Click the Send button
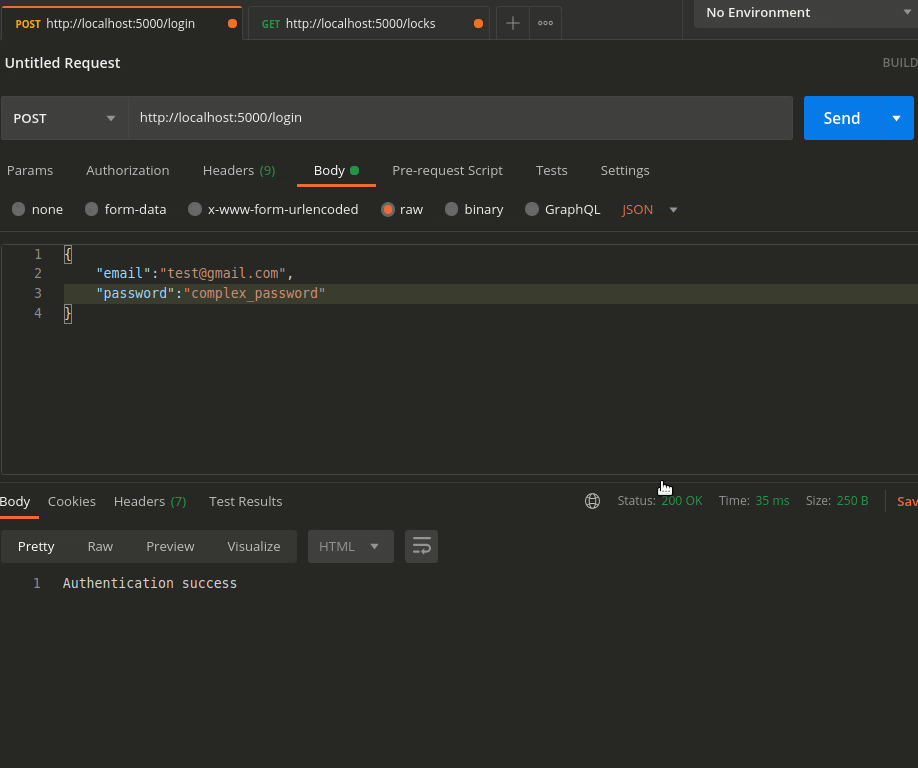Viewport: 918px width, 768px height. click(x=841, y=118)
